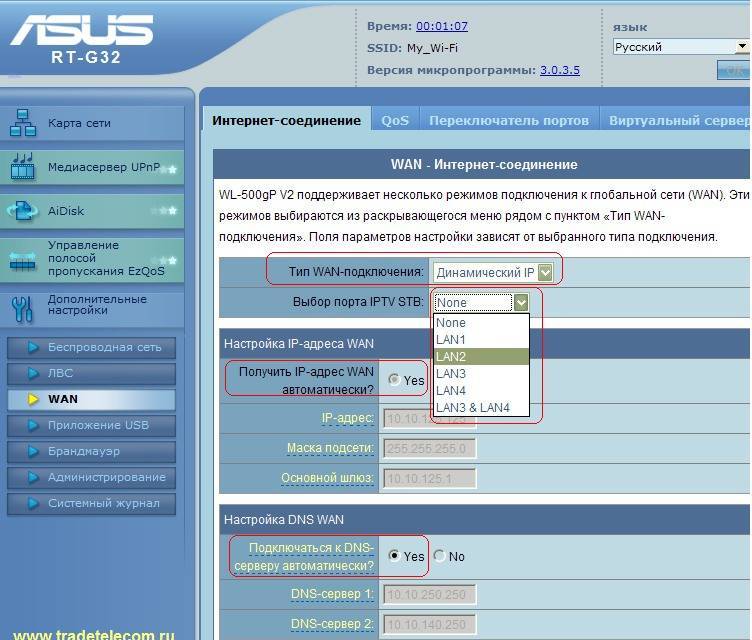Click the yellow arrow icon beside WAN
Viewport: 752px width, 640px height.
coord(33,399)
